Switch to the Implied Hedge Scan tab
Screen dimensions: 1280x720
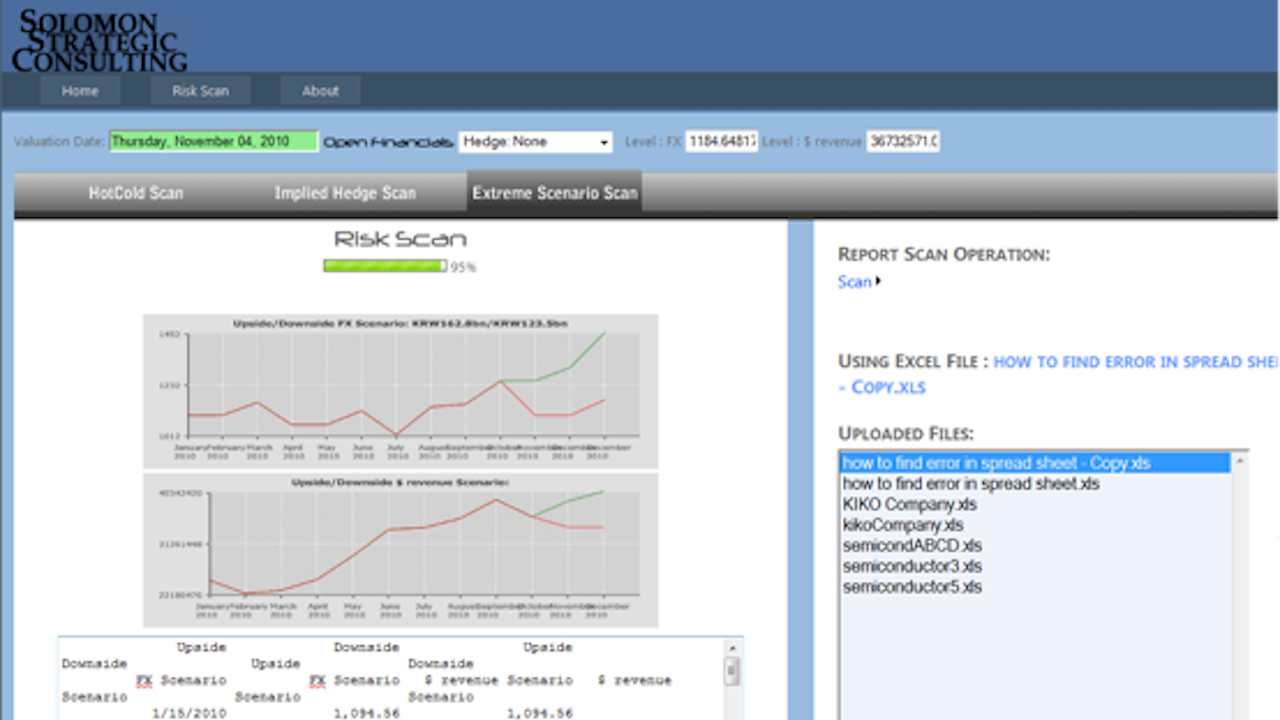pyautogui.click(x=345, y=193)
